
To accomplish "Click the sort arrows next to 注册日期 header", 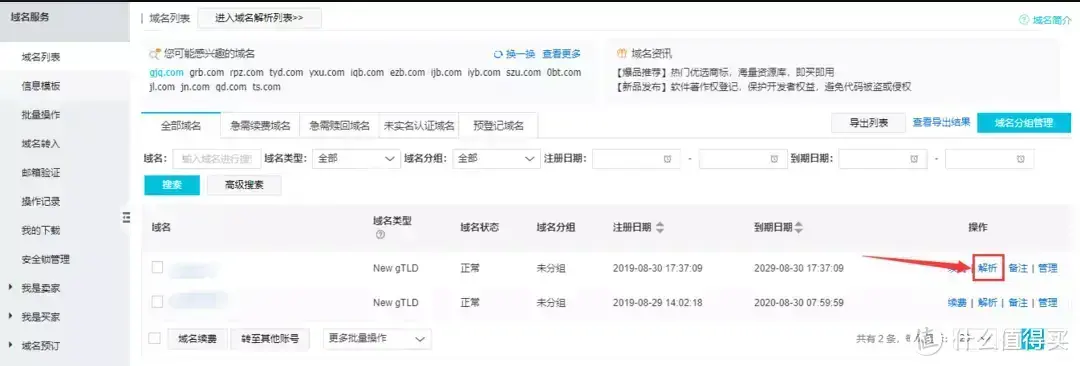I will 660,227.
